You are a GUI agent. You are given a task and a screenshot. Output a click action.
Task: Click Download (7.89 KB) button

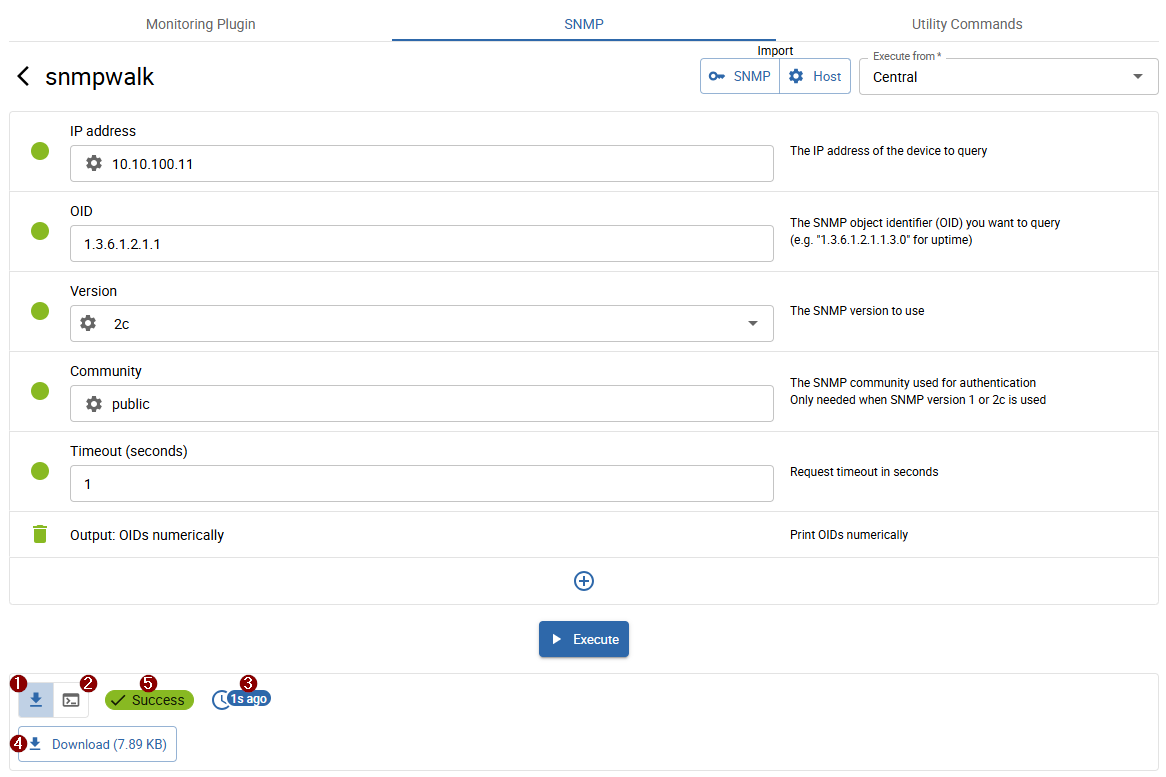point(98,744)
